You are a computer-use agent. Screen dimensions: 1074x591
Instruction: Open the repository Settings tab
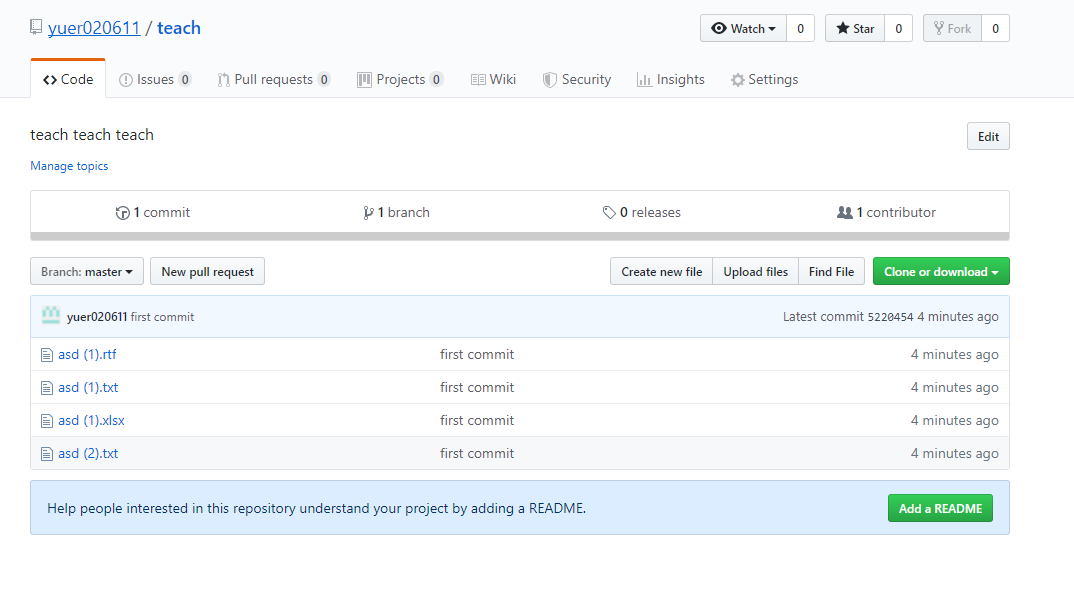coord(764,79)
